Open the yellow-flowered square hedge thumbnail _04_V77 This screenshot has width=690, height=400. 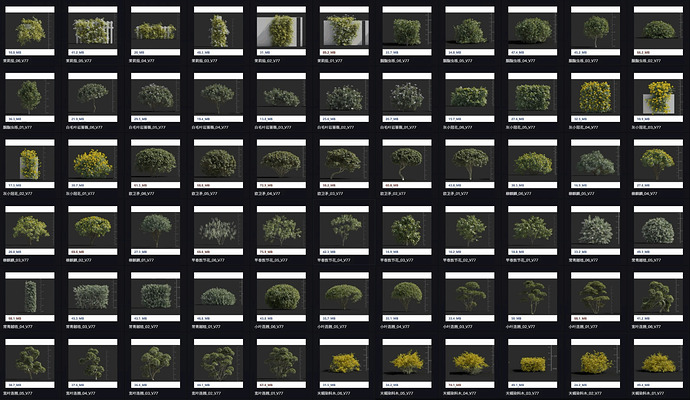[595, 97]
